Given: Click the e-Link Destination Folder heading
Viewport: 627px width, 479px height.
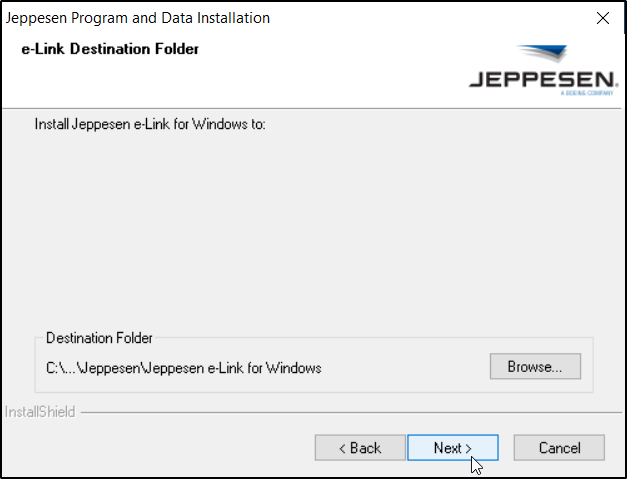Looking at the screenshot, I should (x=109, y=49).
